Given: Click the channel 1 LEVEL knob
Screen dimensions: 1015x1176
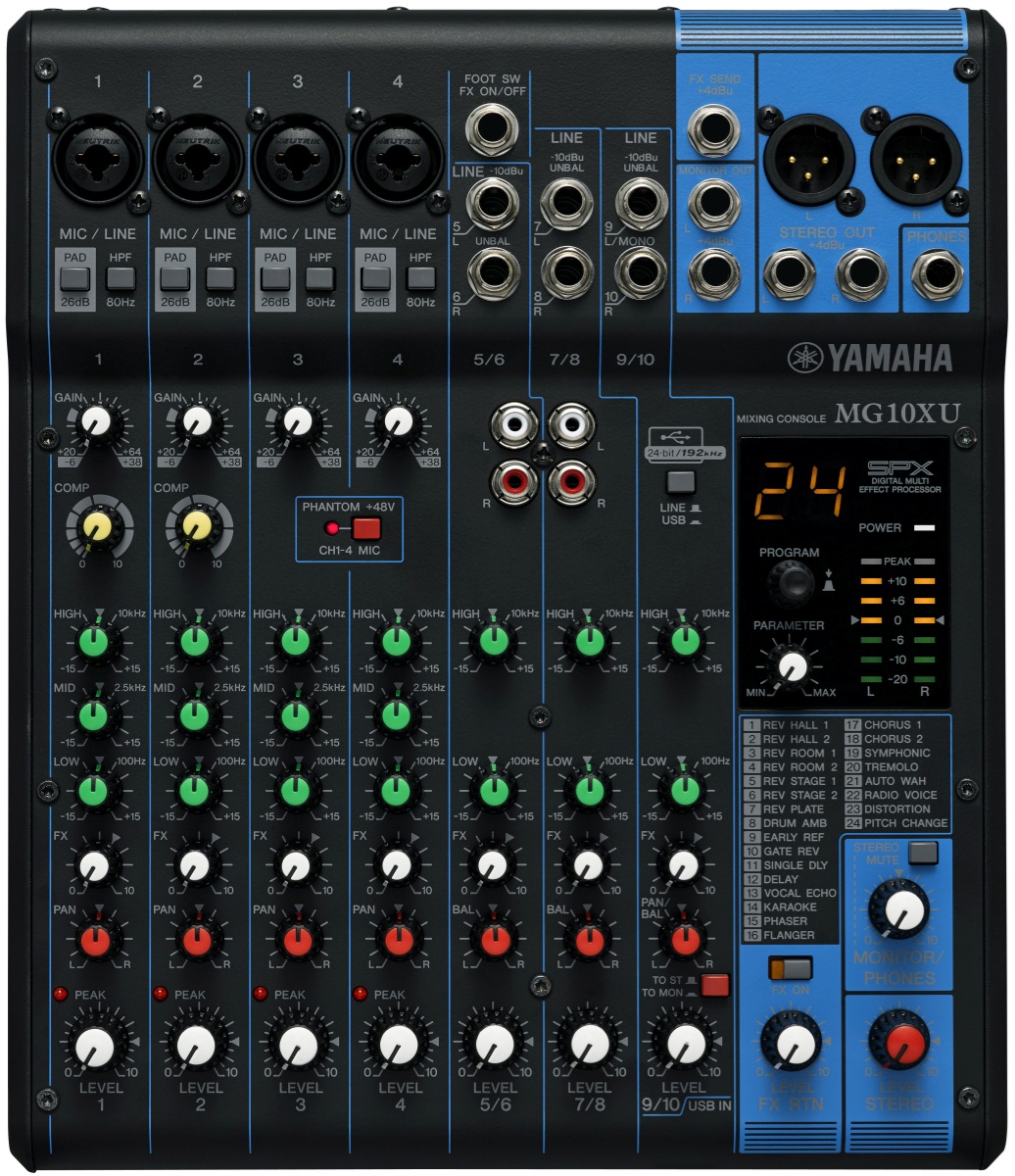Looking at the screenshot, I should pos(95,1047).
